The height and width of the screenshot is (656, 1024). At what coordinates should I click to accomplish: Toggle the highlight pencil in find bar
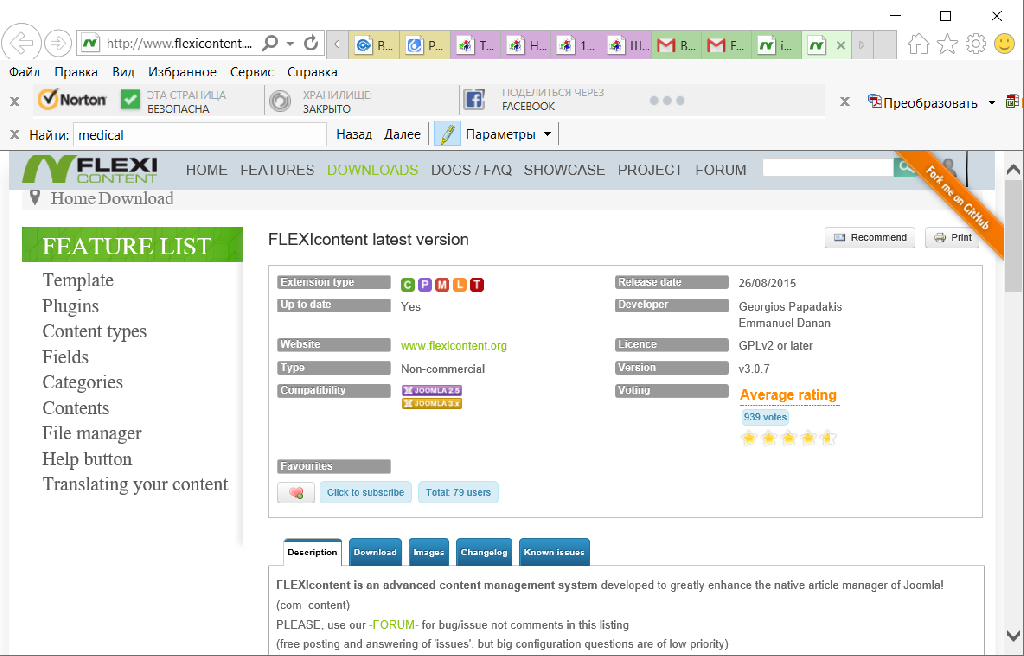click(x=447, y=134)
